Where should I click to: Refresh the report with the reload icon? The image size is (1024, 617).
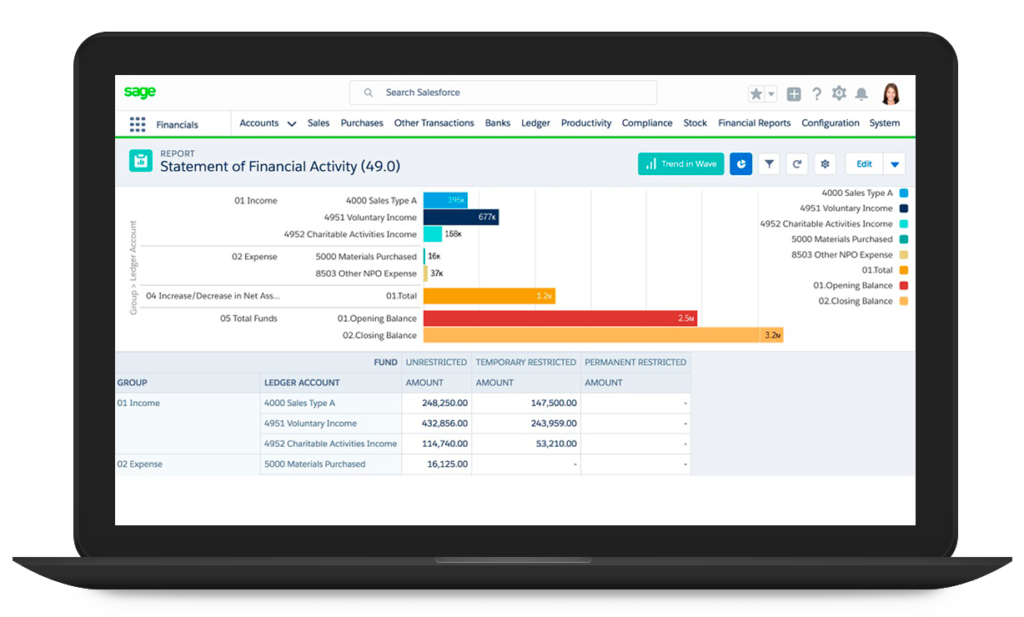click(797, 164)
